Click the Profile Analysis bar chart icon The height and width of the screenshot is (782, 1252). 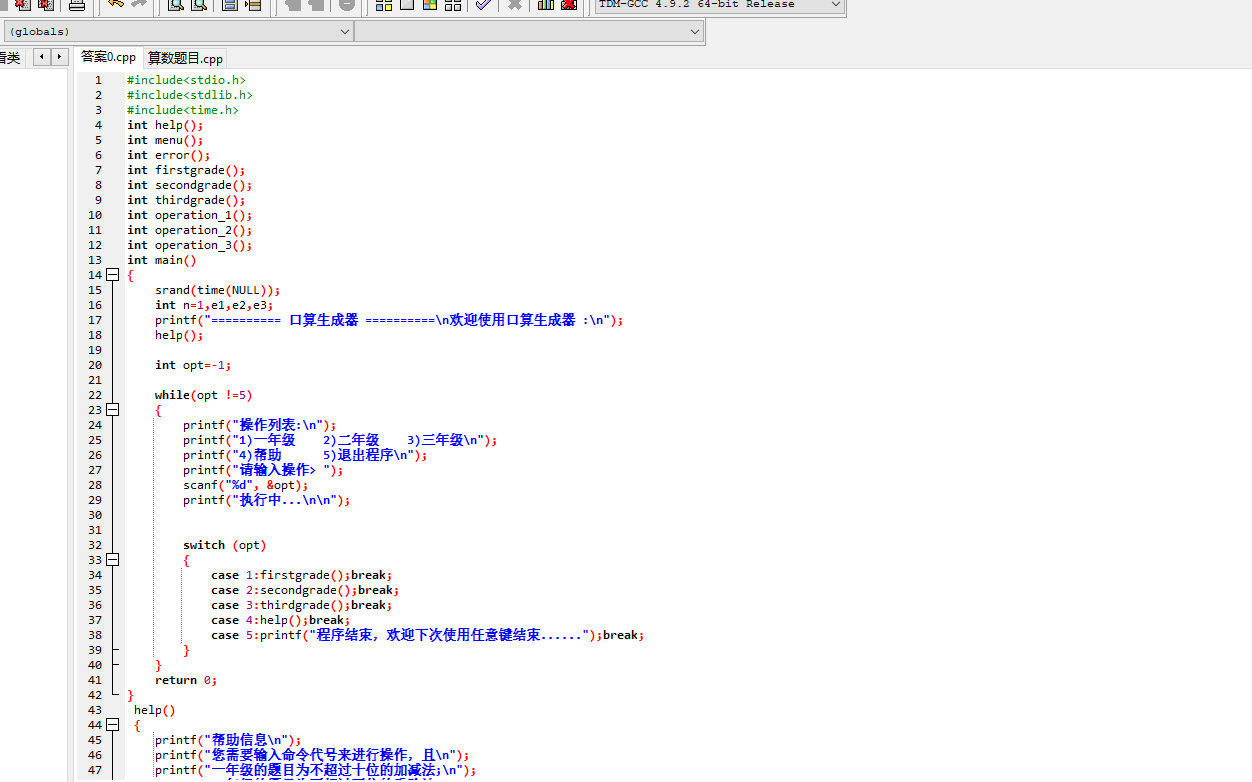click(546, 5)
